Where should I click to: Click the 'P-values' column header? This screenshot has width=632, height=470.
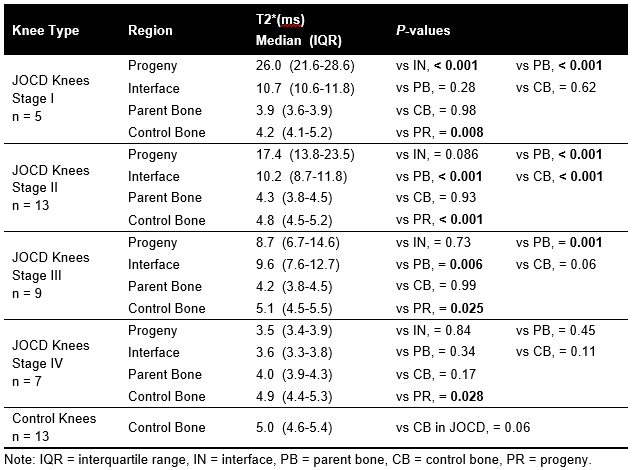(423, 30)
